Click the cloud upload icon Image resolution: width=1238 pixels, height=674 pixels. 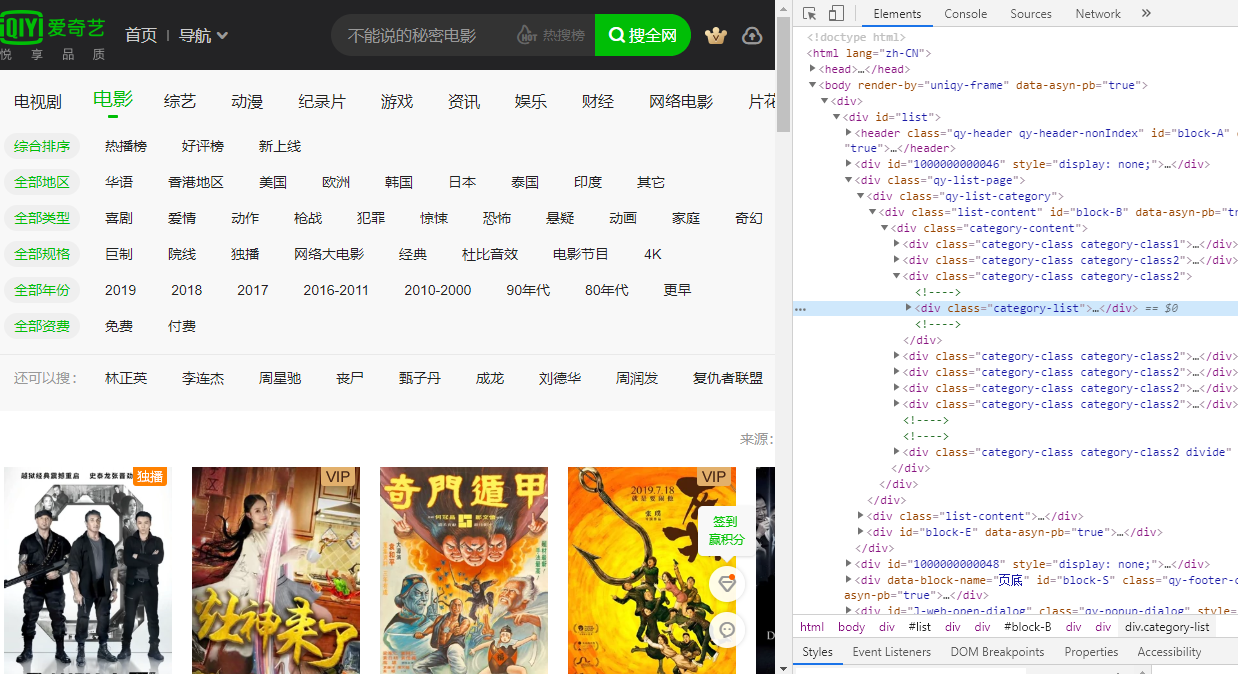(752, 35)
